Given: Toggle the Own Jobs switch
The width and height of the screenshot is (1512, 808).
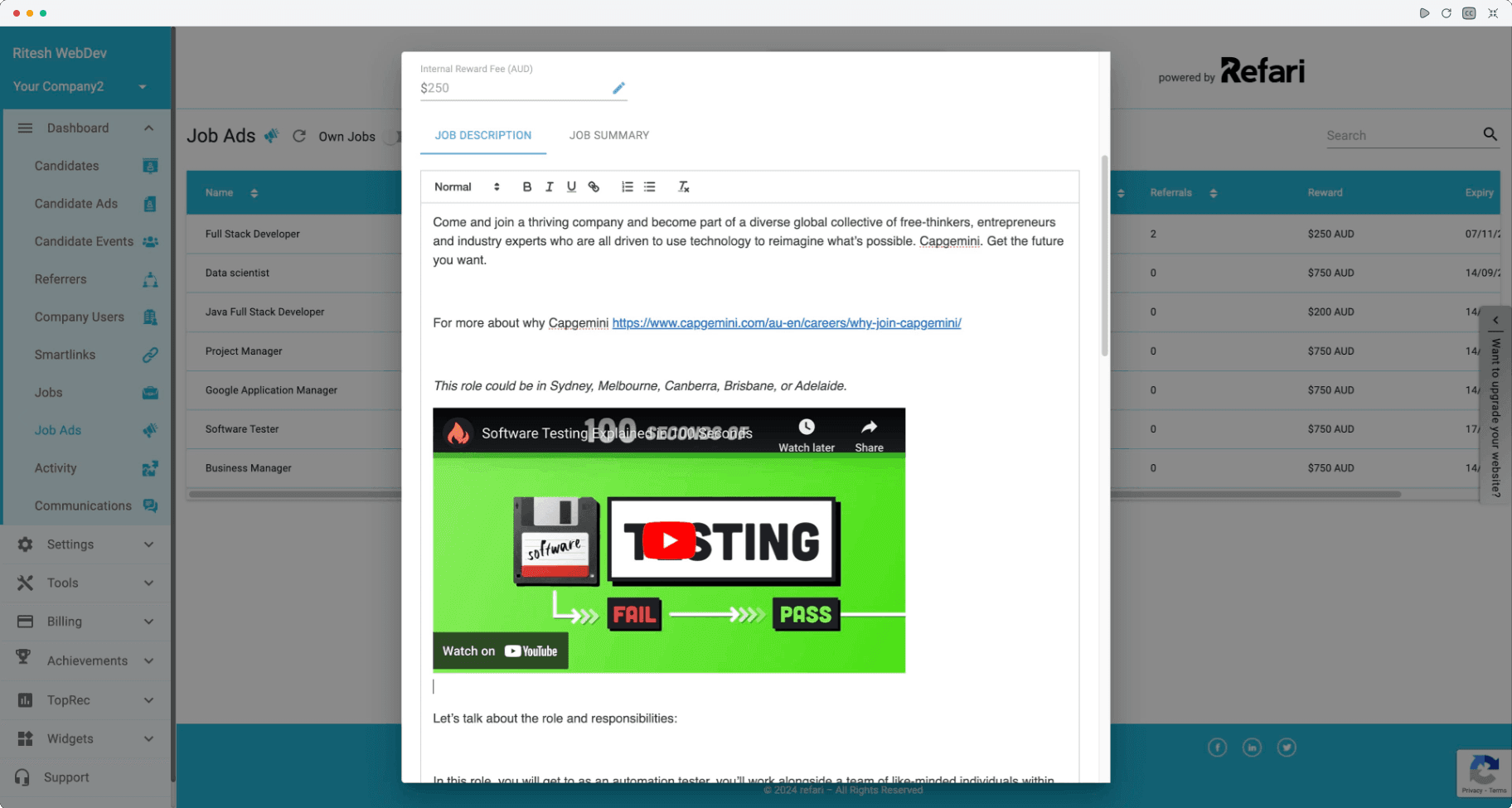Looking at the screenshot, I should tap(394, 137).
